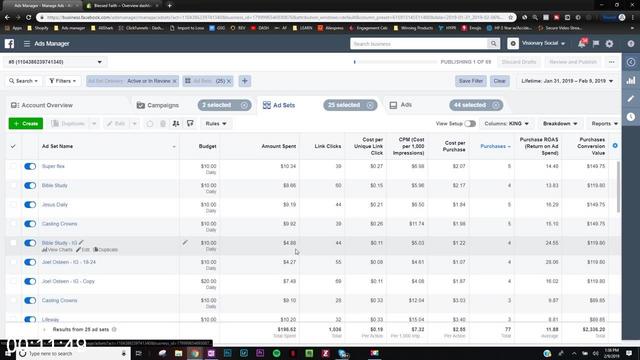Viewport: 640px width, 360px height.
Task: Click the table vertical scrollbar
Action: pos(618,187)
